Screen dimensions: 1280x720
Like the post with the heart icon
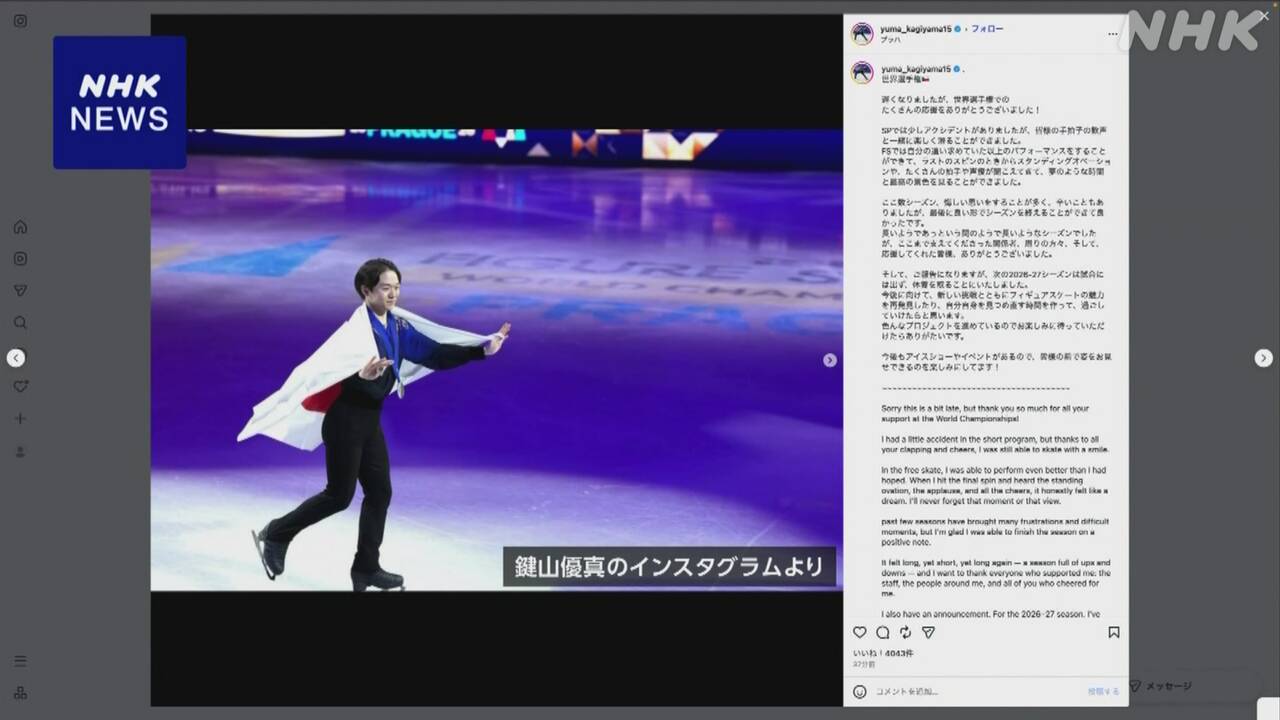[x=860, y=632]
